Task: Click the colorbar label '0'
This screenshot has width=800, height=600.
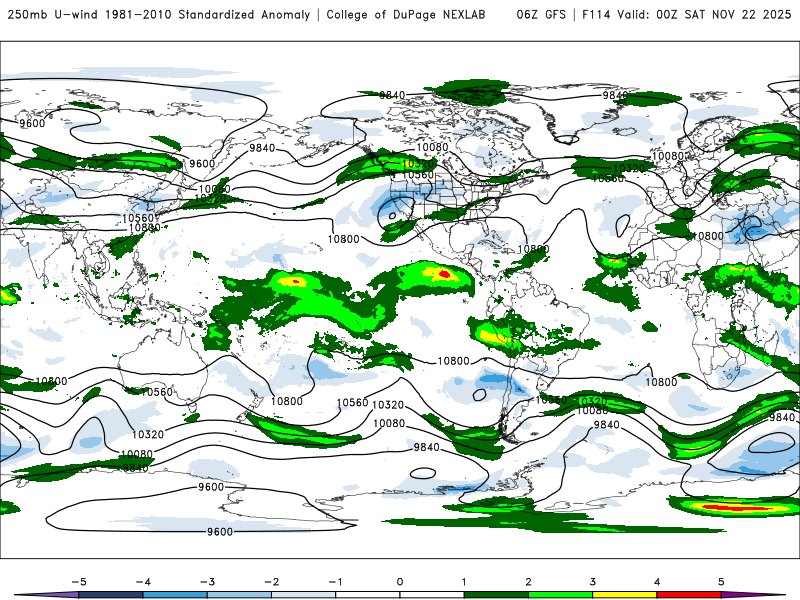Action: (x=399, y=582)
